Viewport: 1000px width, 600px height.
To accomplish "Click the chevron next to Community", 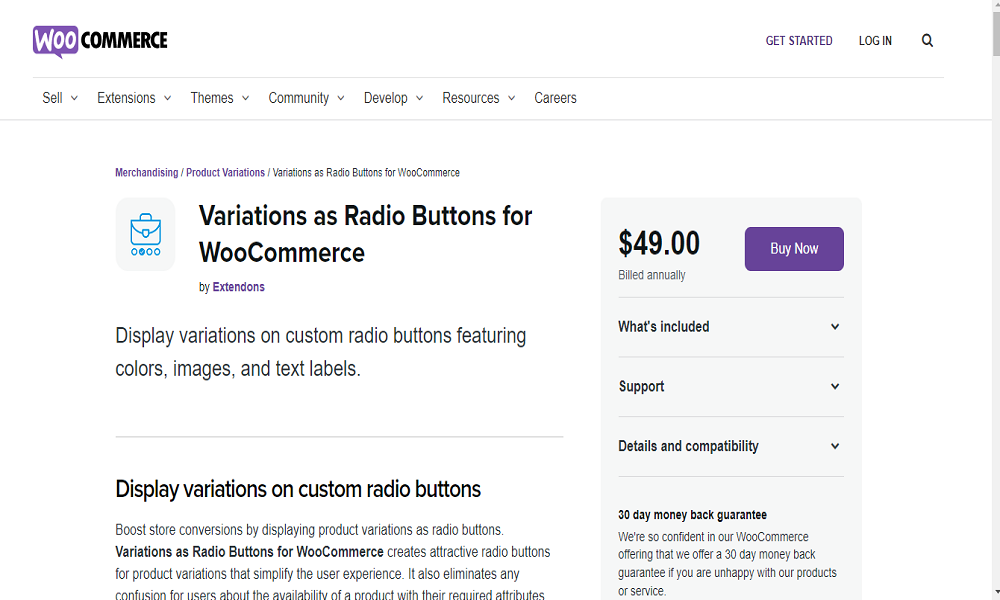I will point(340,98).
